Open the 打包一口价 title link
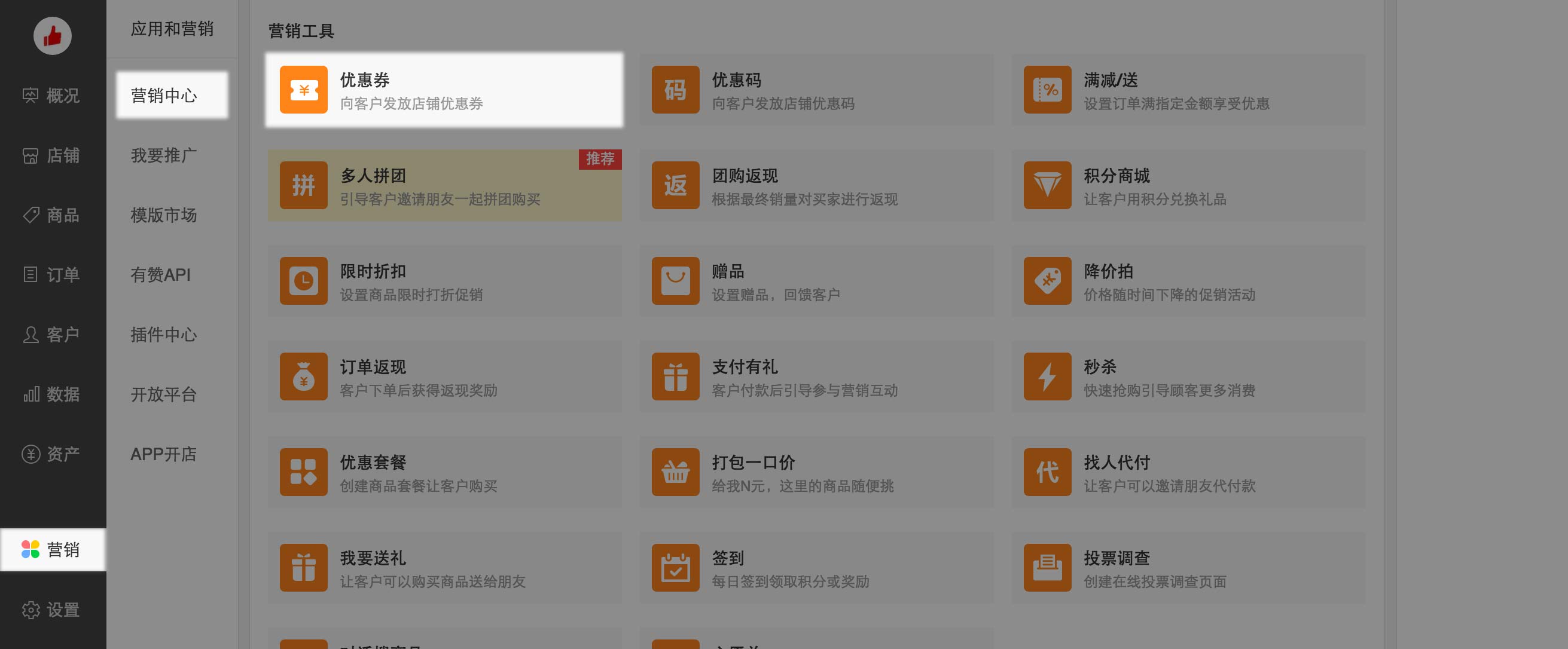Image resolution: width=1568 pixels, height=649 pixels. (754, 462)
